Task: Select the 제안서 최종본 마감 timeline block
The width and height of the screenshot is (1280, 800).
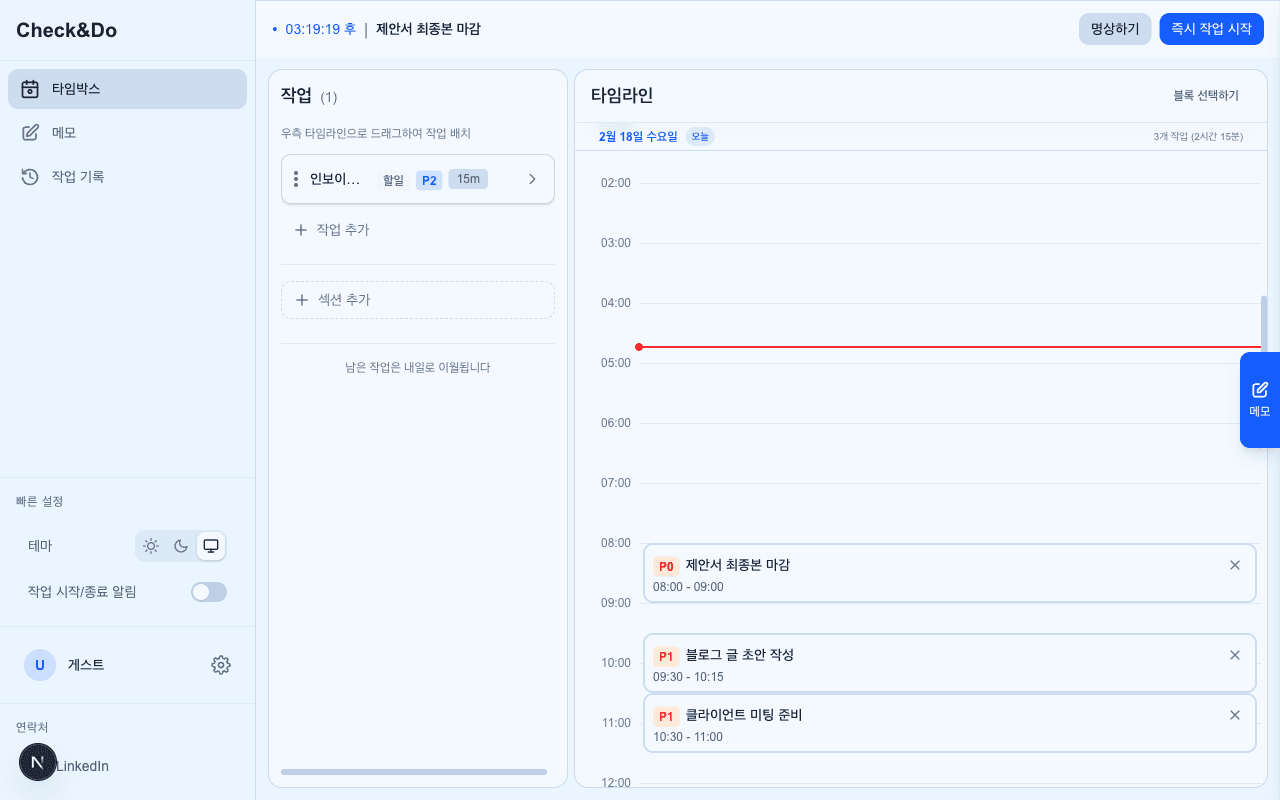Action: coord(949,573)
